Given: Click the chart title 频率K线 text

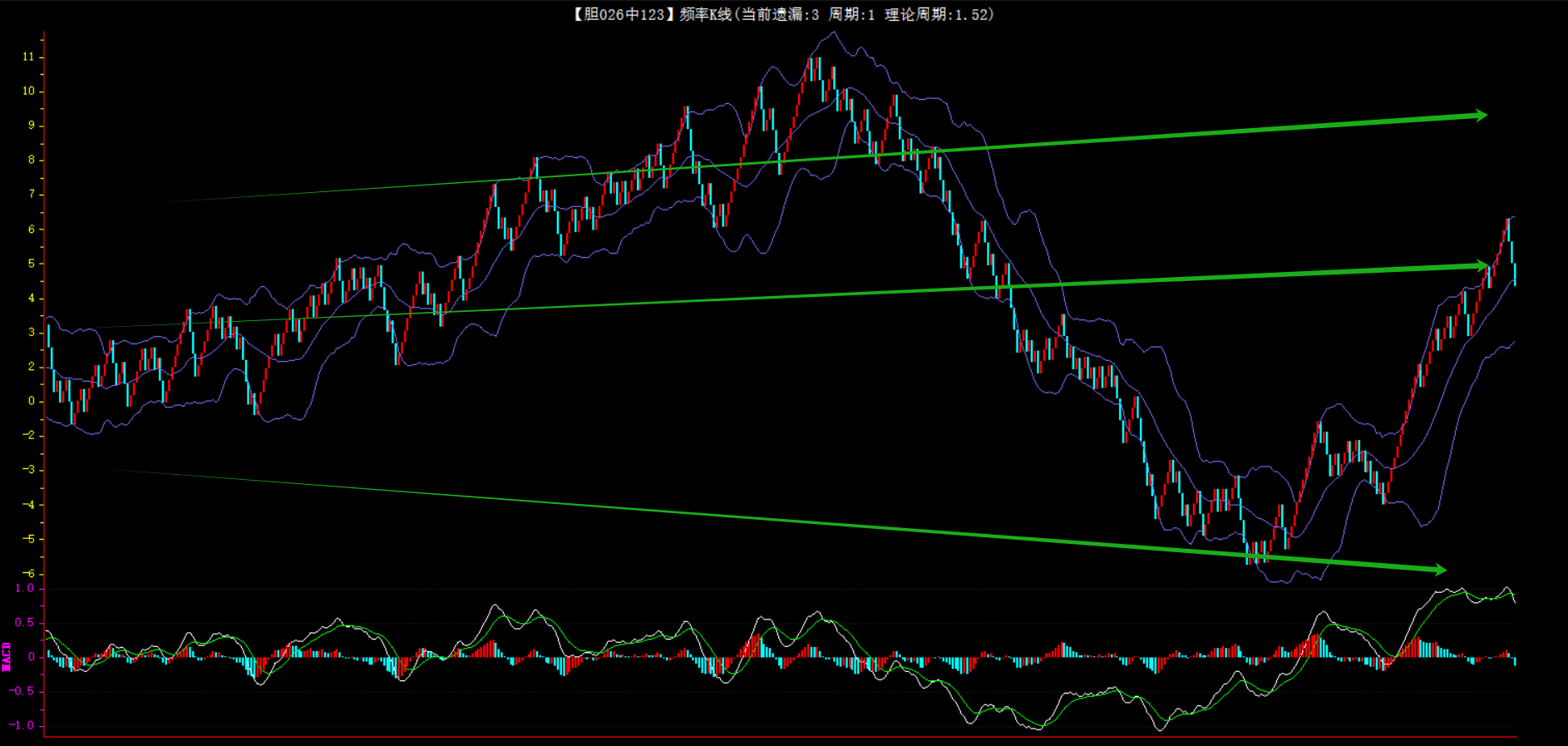Looking at the screenshot, I should pyautogui.click(x=705, y=14).
